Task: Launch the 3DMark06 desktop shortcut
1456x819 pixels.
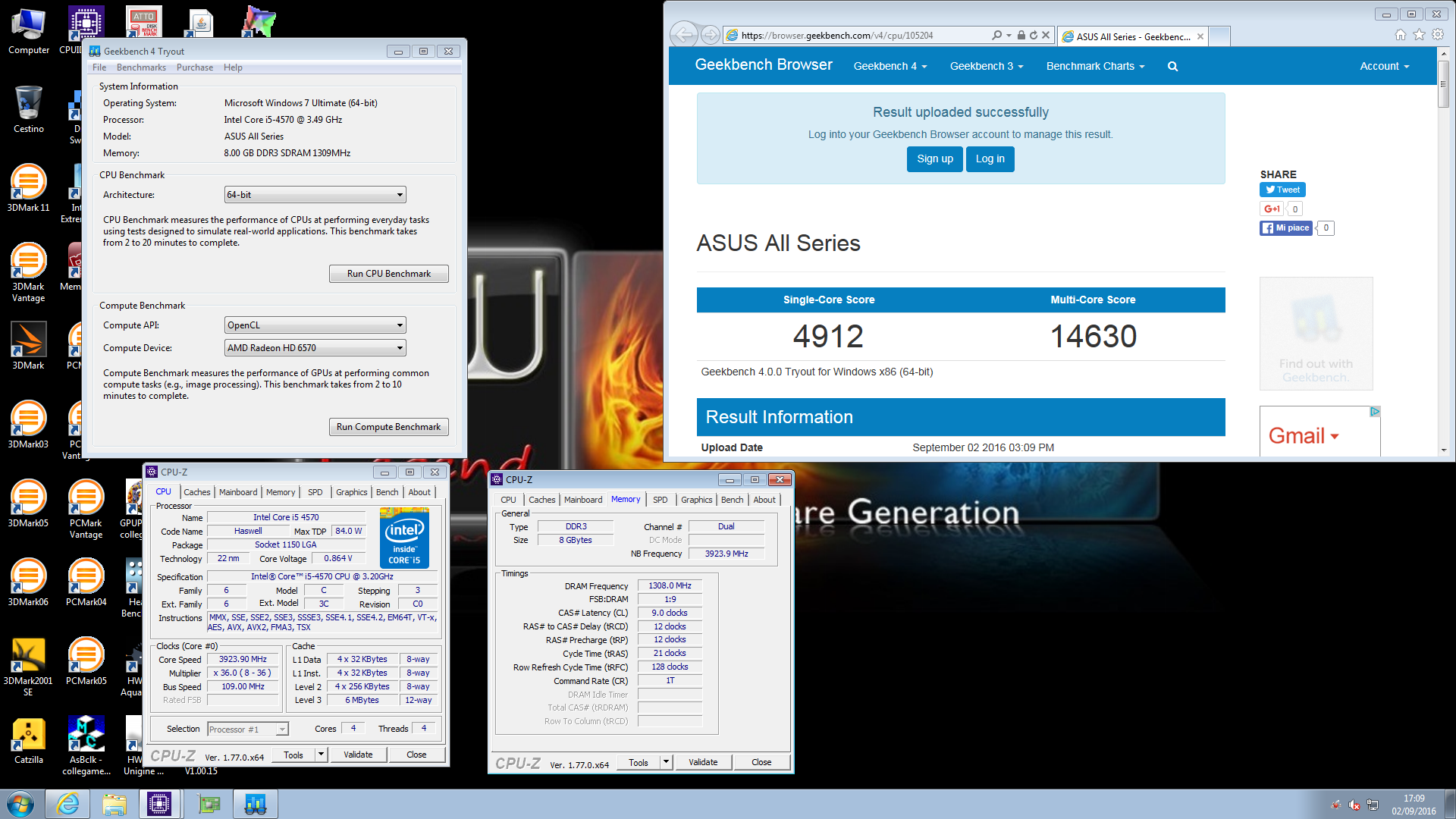Action: tap(29, 582)
